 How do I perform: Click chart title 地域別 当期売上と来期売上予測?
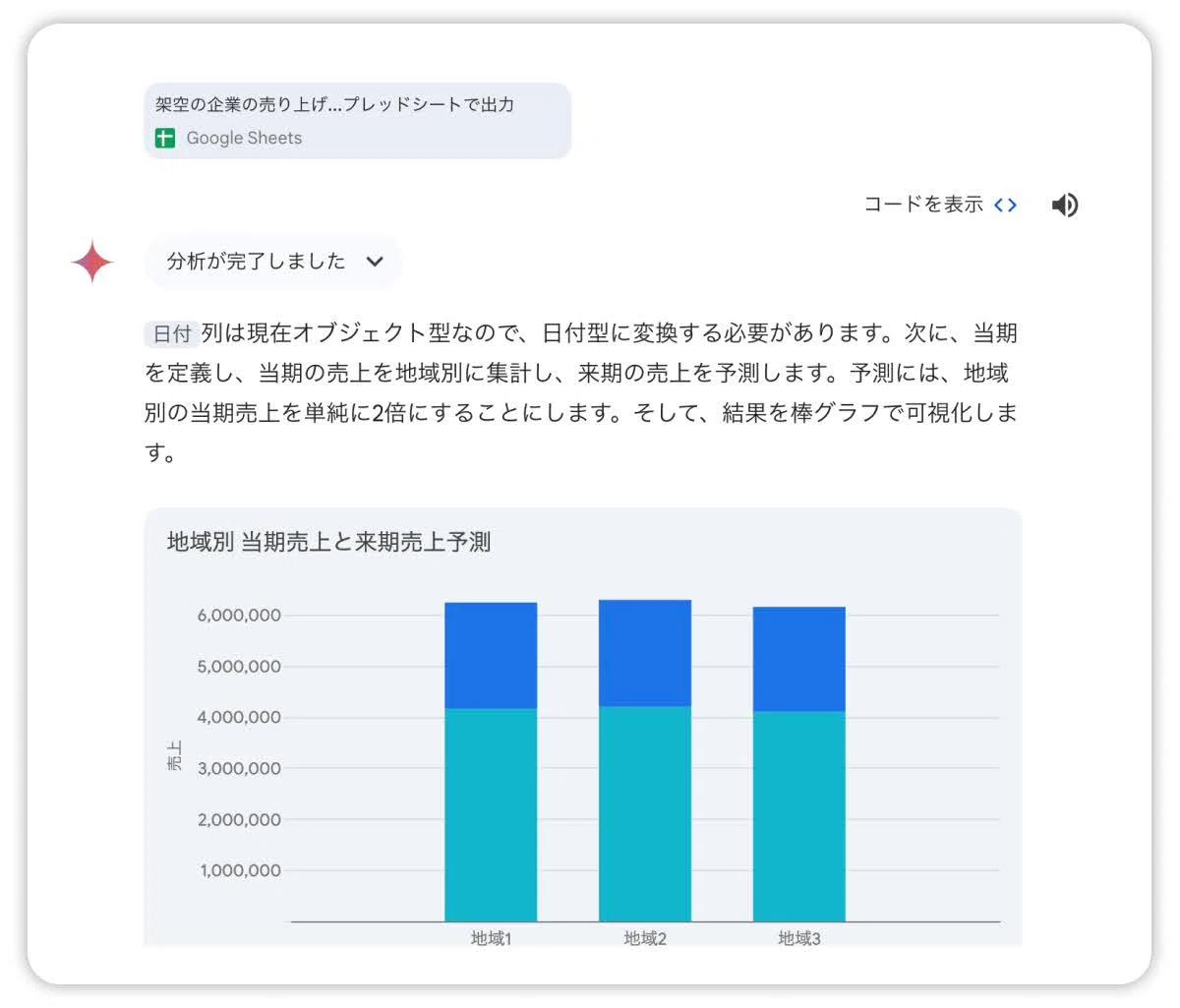pyautogui.click(x=328, y=542)
